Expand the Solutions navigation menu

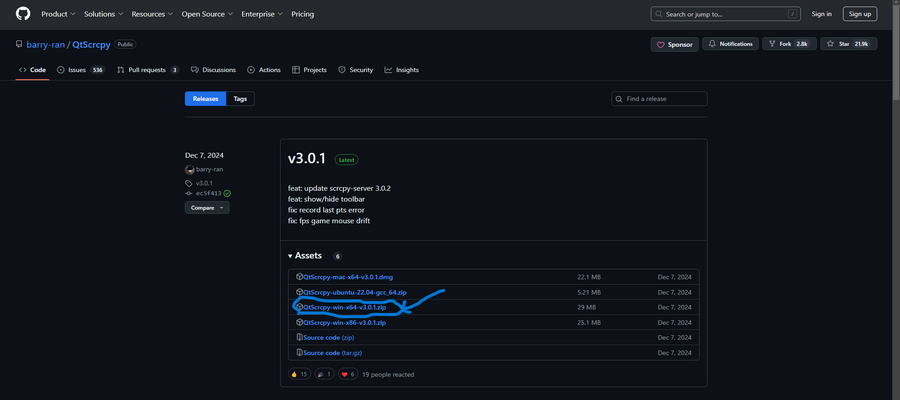coord(101,14)
